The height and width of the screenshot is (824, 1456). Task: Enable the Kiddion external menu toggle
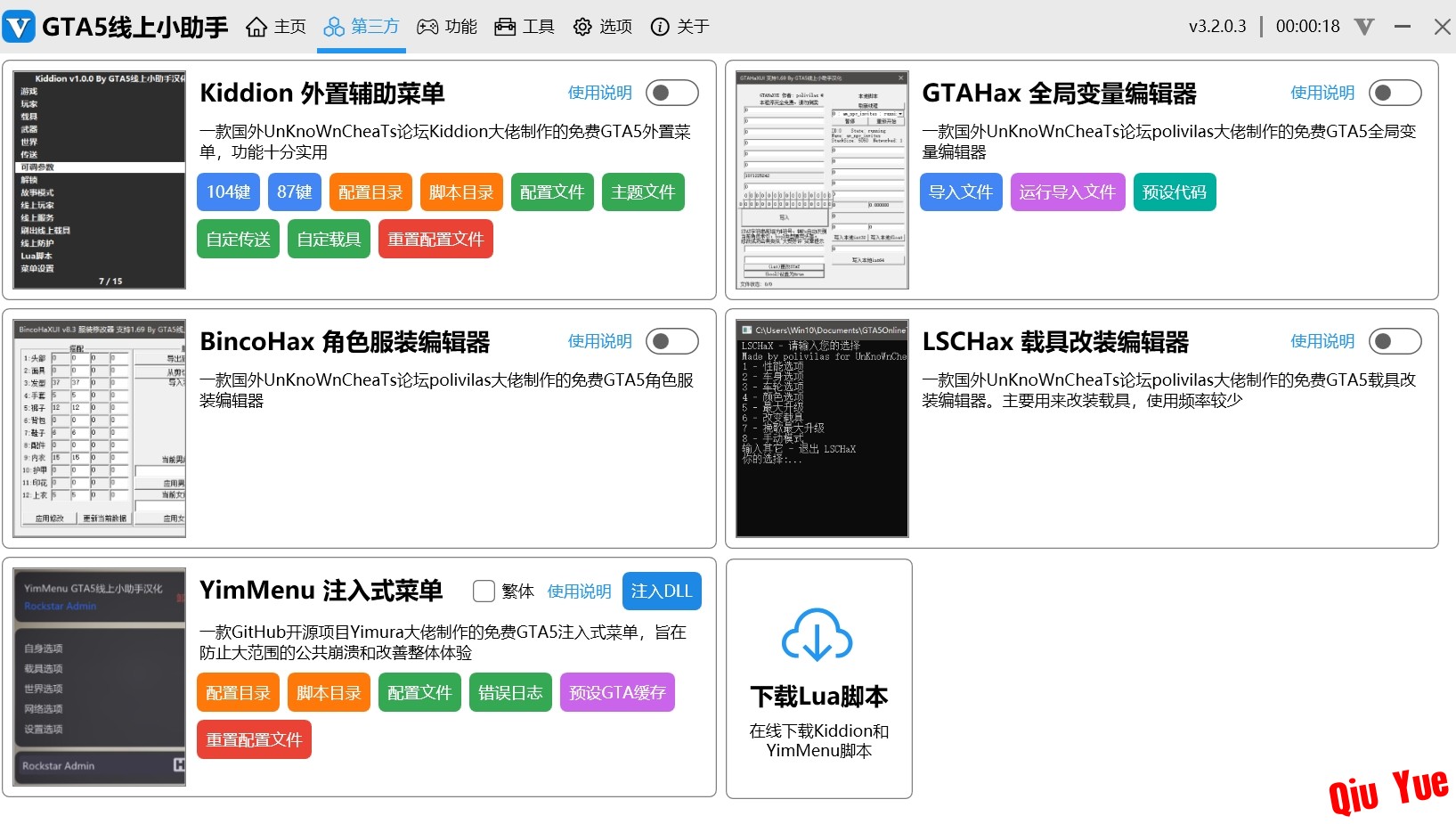(672, 93)
